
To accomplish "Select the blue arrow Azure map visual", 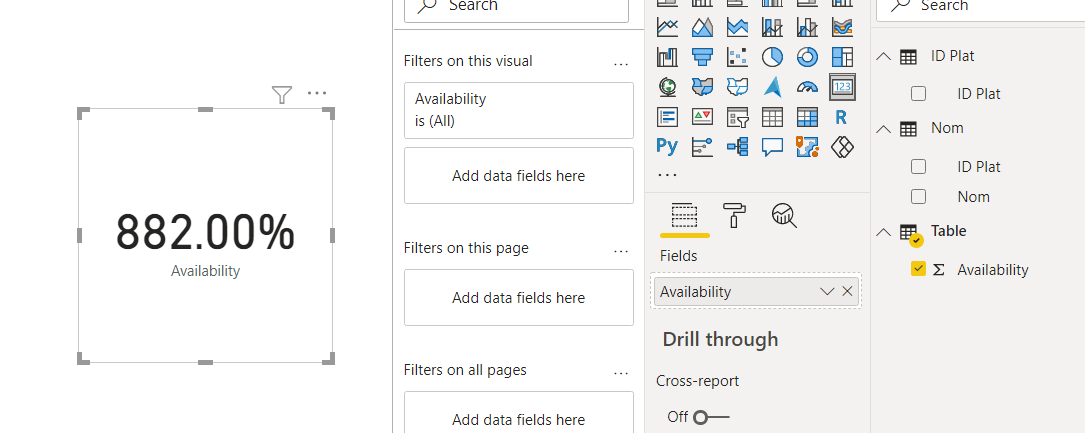I will [x=772, y=86].
